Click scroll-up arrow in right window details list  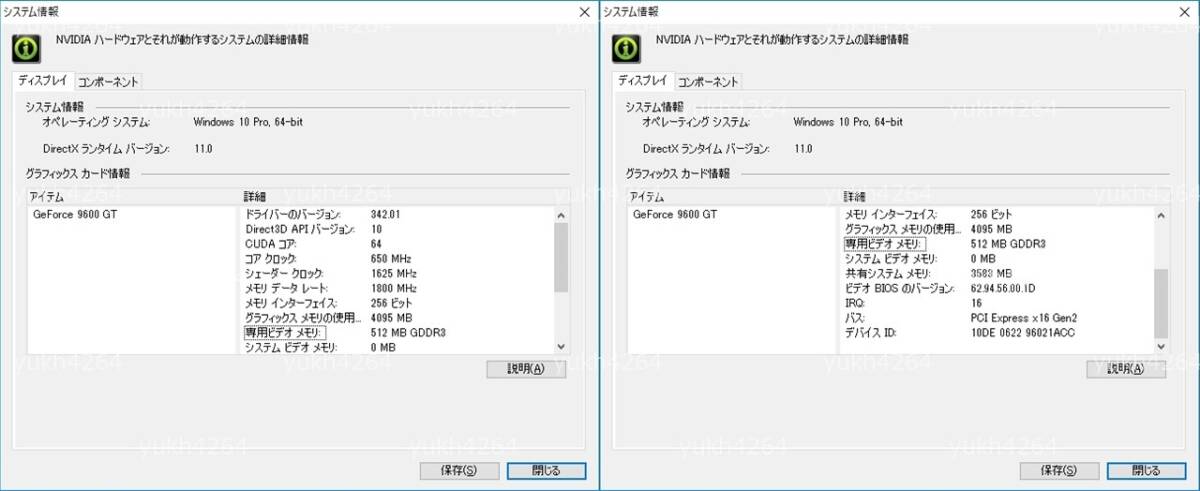point(1160,215)
